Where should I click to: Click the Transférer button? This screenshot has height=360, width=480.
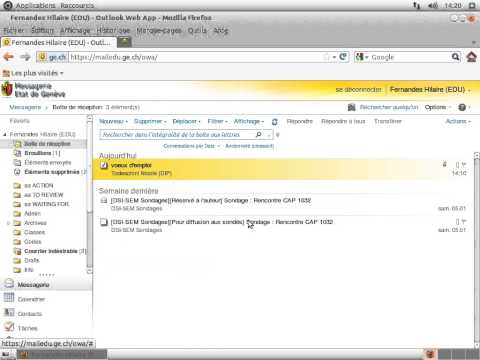click(387, 121)
